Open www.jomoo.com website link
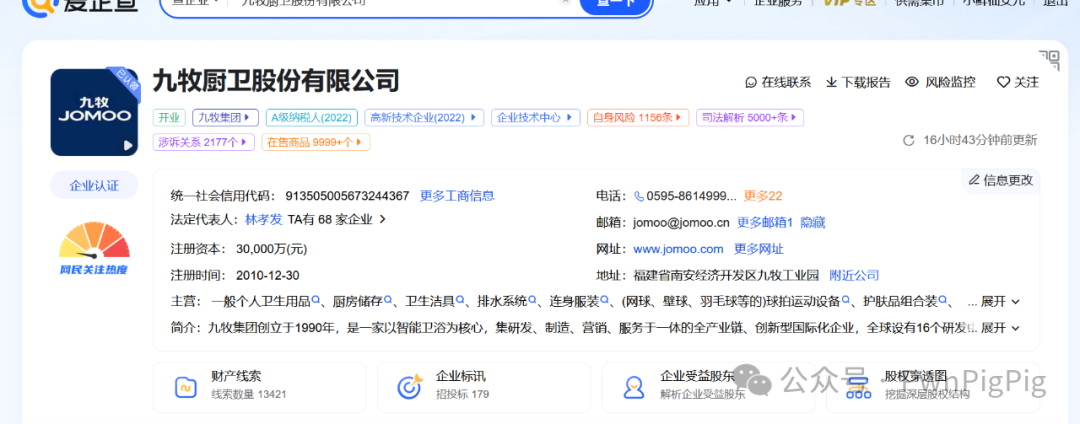Viewport: 1080px width, 424px height. tap(678, 249)
